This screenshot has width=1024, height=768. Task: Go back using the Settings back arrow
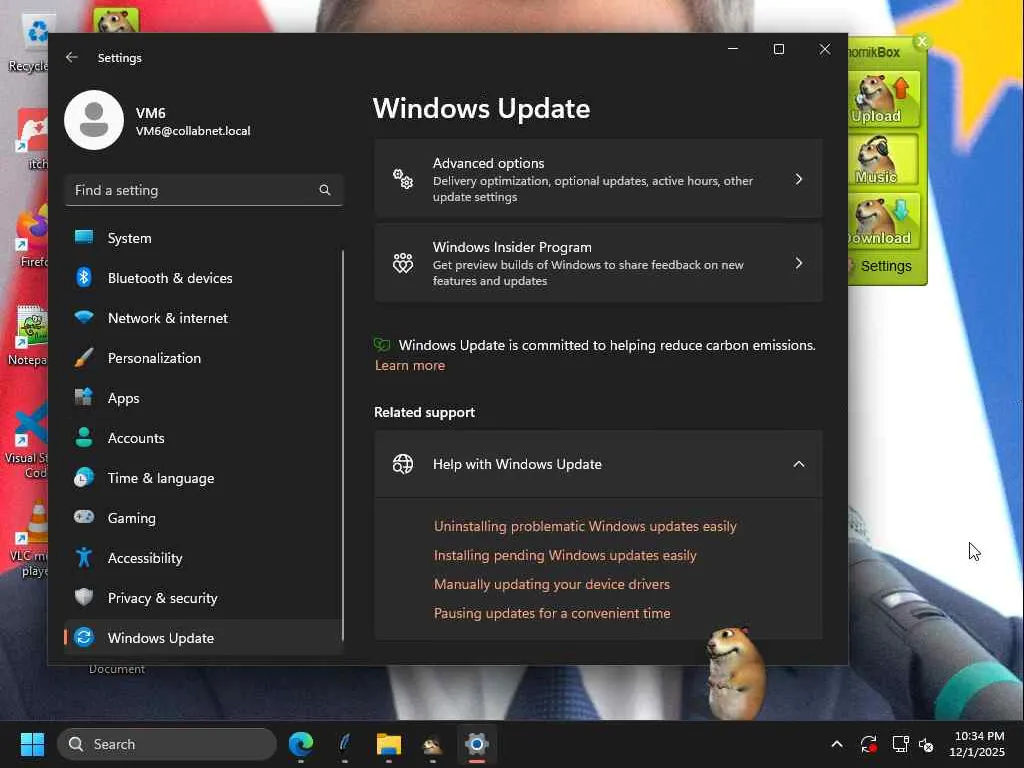click(x=72, y=57)
